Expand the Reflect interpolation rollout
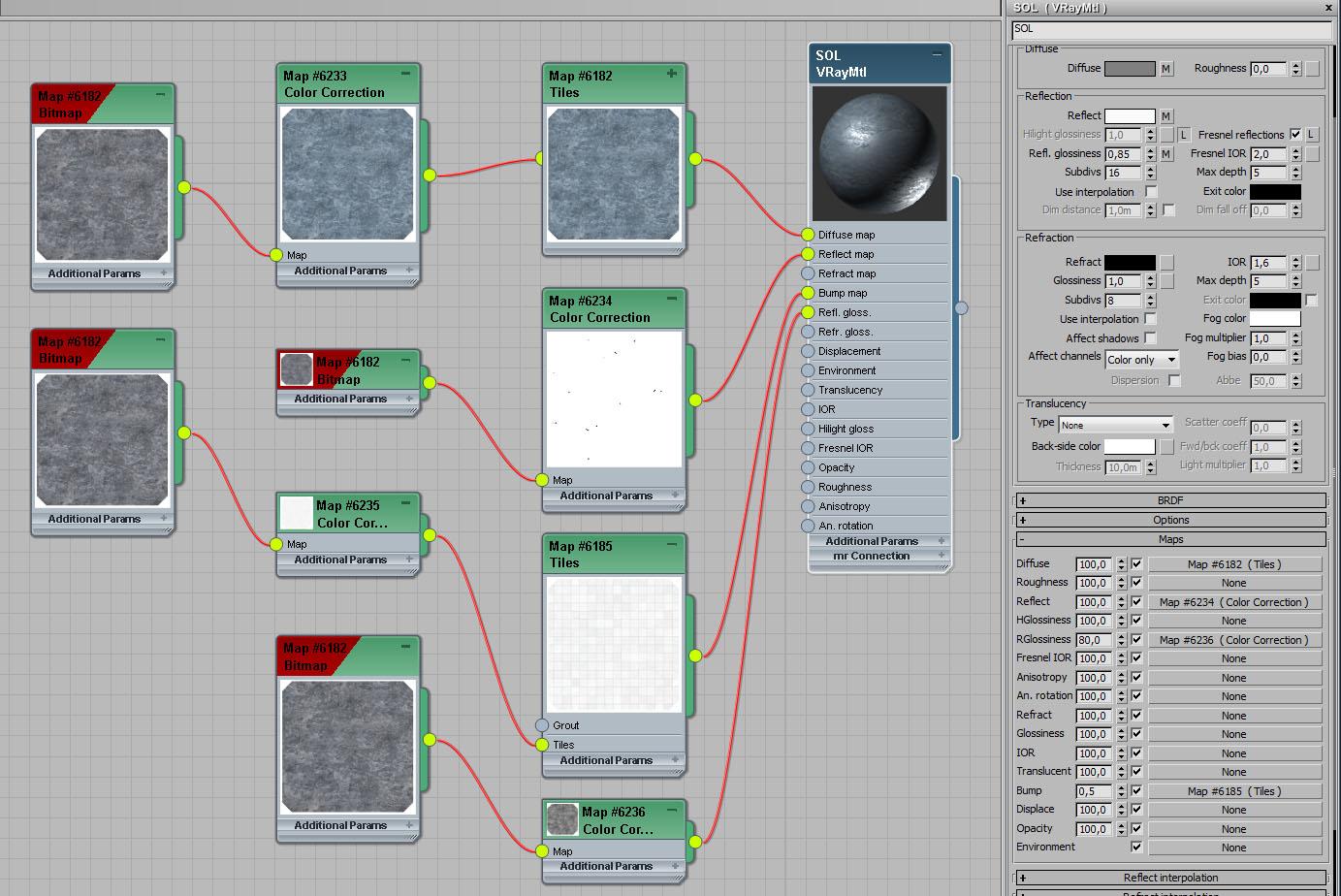1341x896 pixels. (1170, 878)
